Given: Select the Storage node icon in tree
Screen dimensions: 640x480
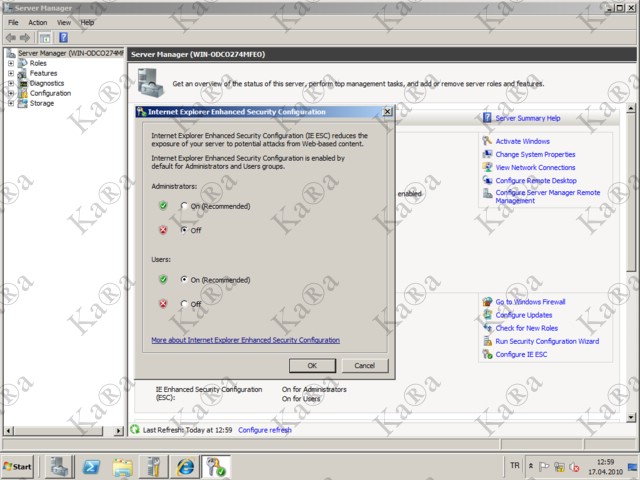Looking at the screenshot, I should pos(23,104).
